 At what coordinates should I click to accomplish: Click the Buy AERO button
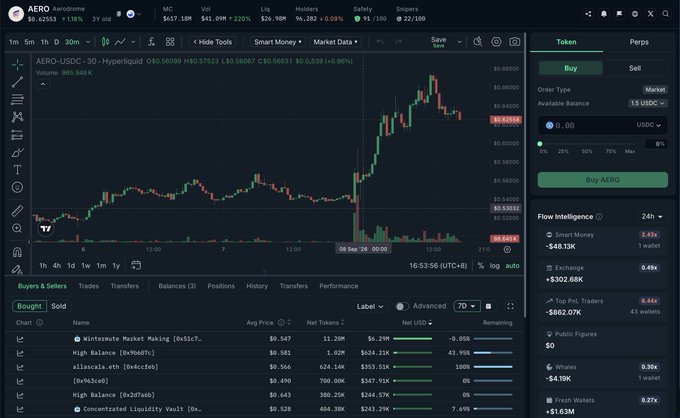pos(602,180)
